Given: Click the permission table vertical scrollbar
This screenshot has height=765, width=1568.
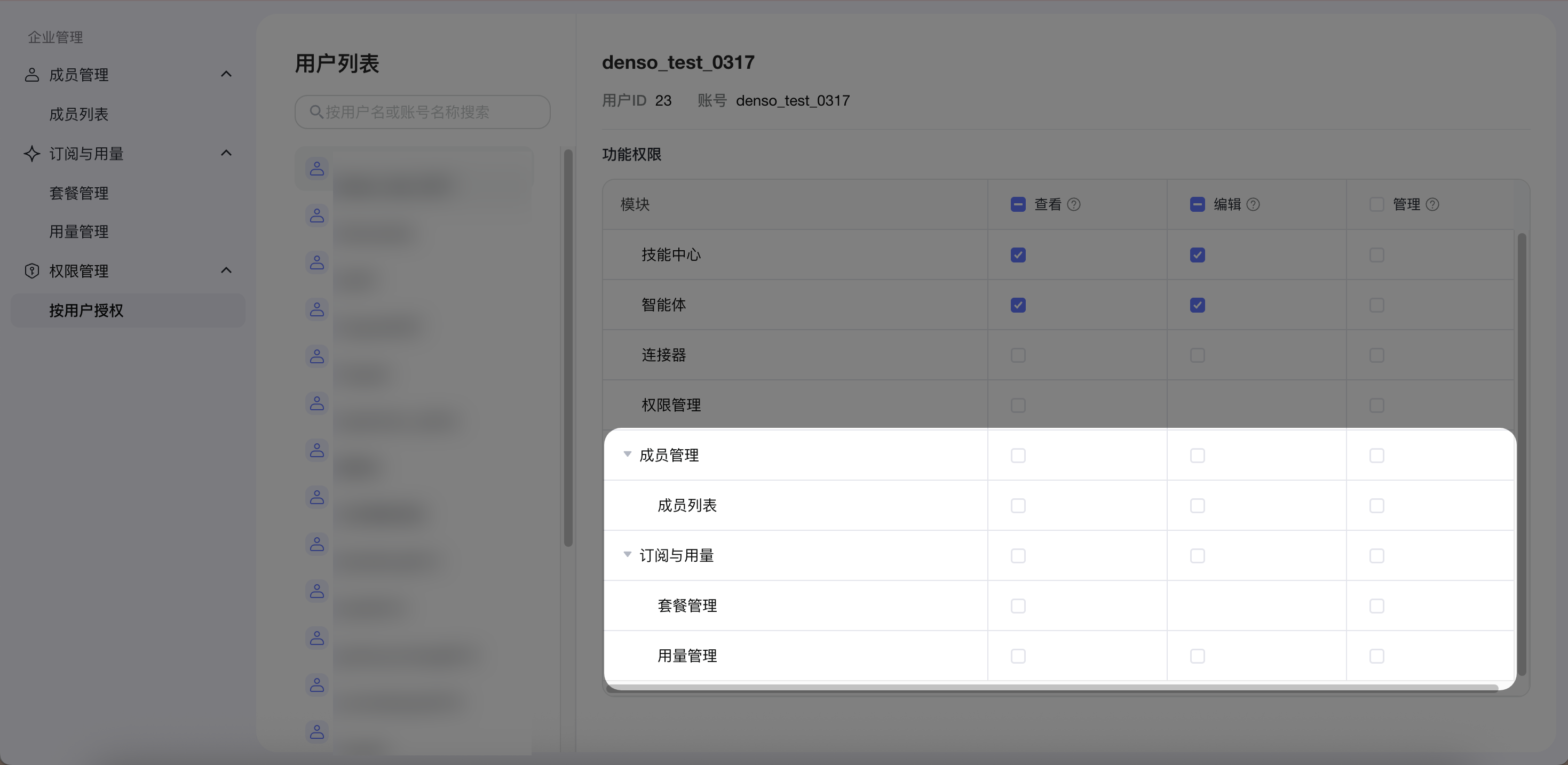Looking at the screenshot, I should (1522, 454).
